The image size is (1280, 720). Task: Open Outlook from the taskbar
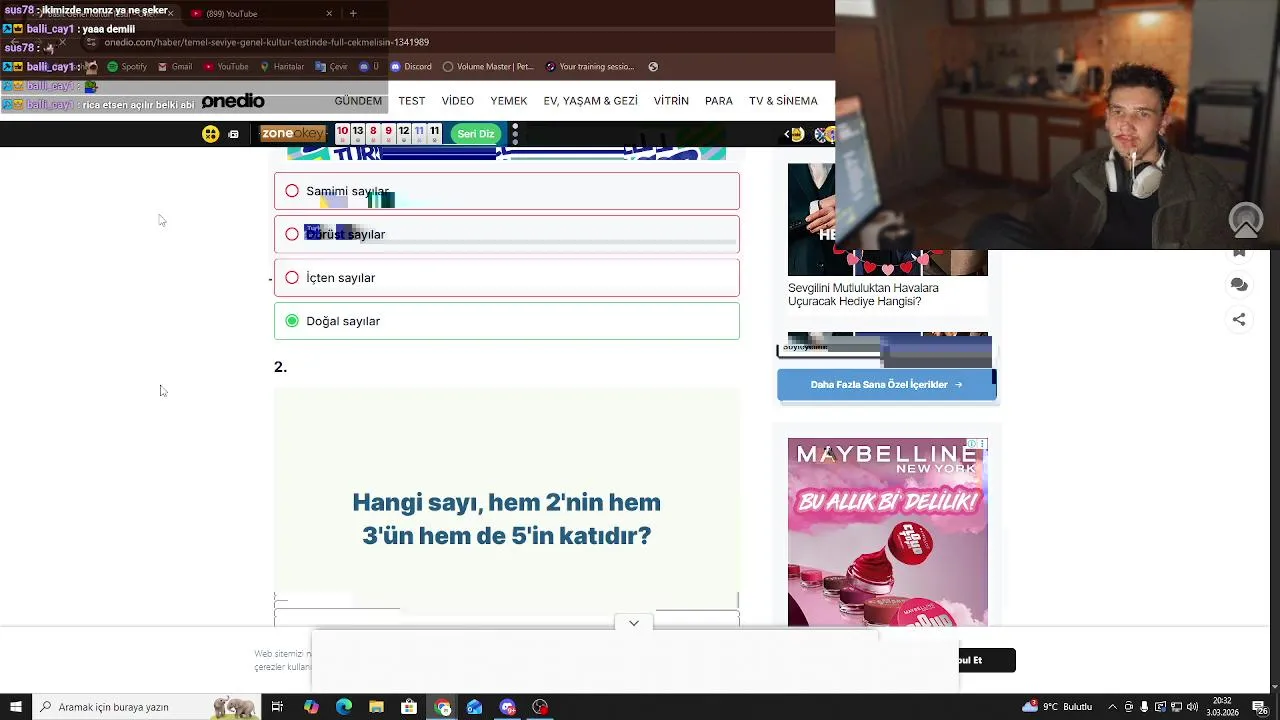[x=475, y=707]
